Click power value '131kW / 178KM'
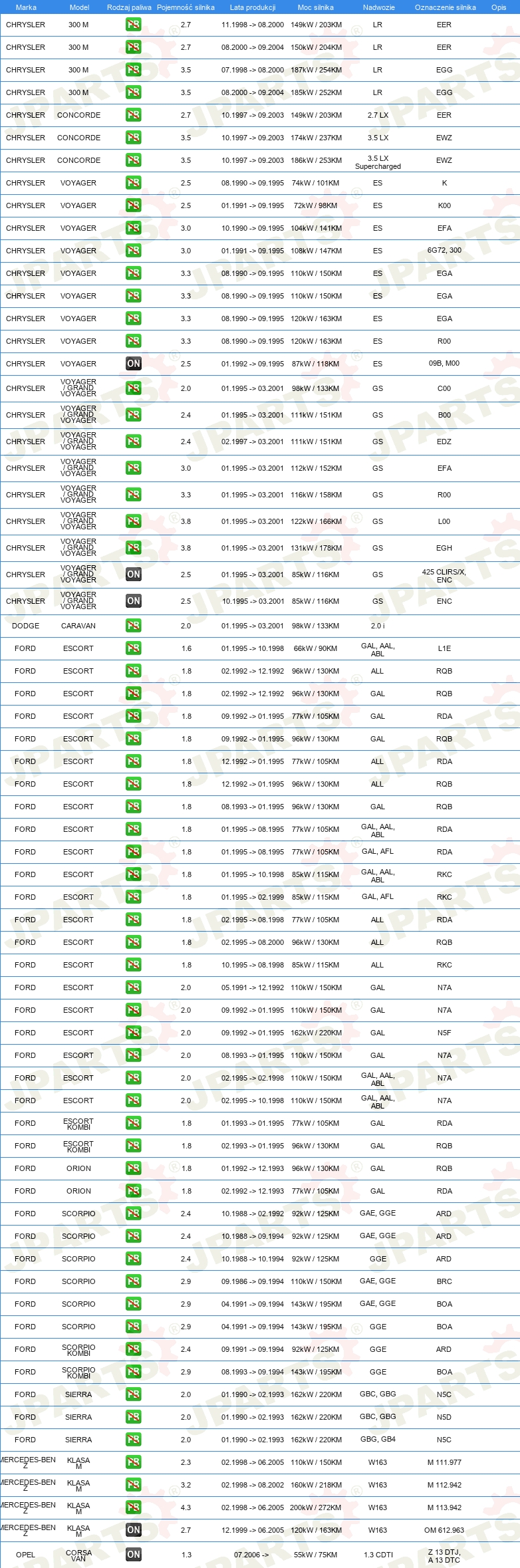 316,548
